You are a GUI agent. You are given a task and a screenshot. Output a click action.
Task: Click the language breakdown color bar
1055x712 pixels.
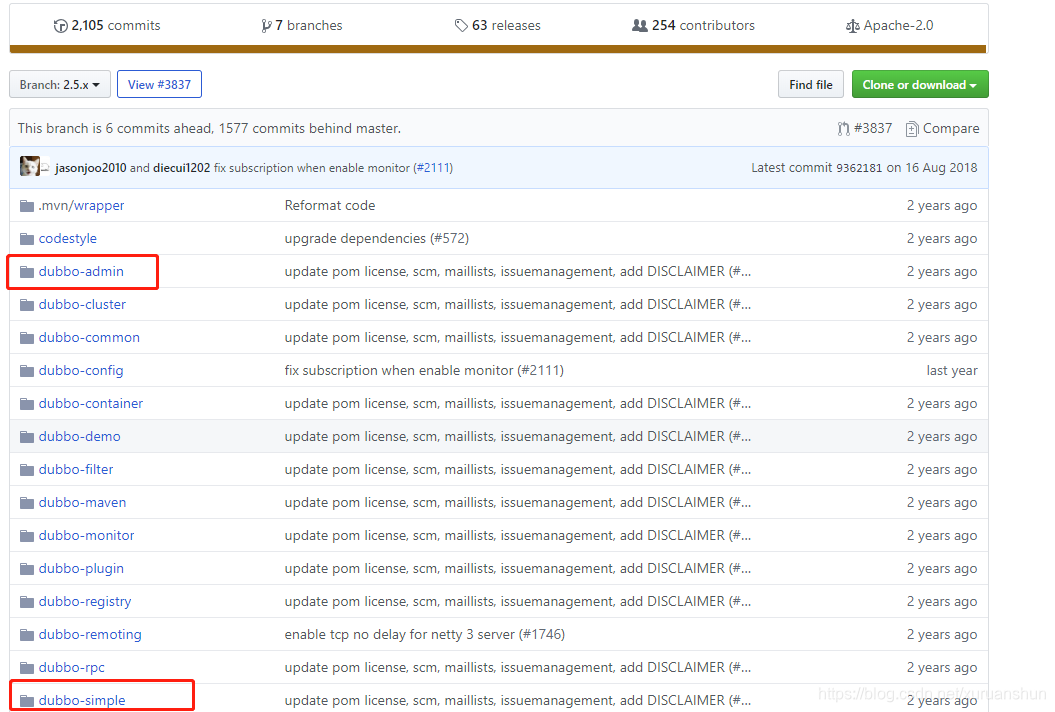point(498,49)
